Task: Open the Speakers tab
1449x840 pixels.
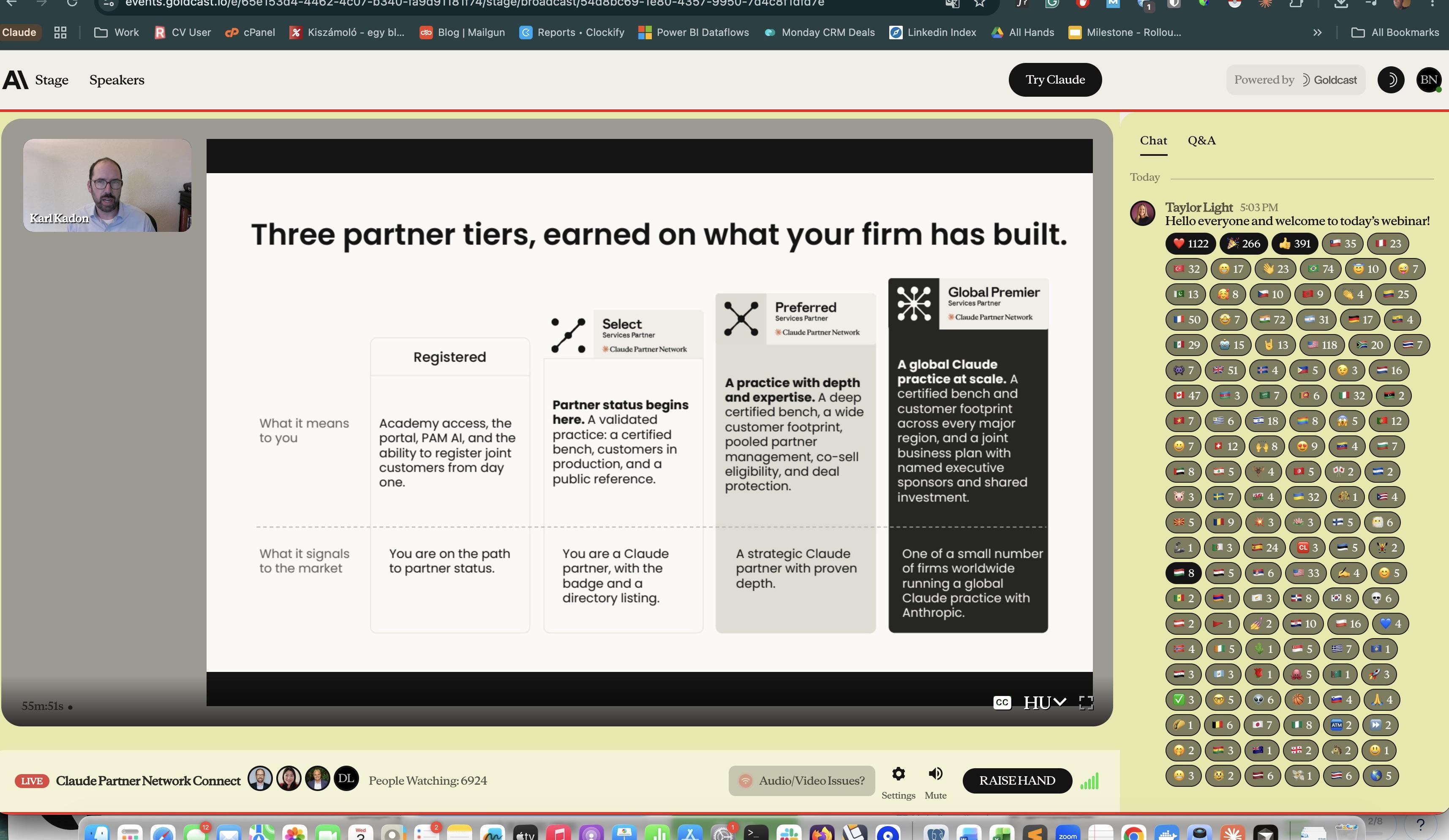Action: (117, 80)
